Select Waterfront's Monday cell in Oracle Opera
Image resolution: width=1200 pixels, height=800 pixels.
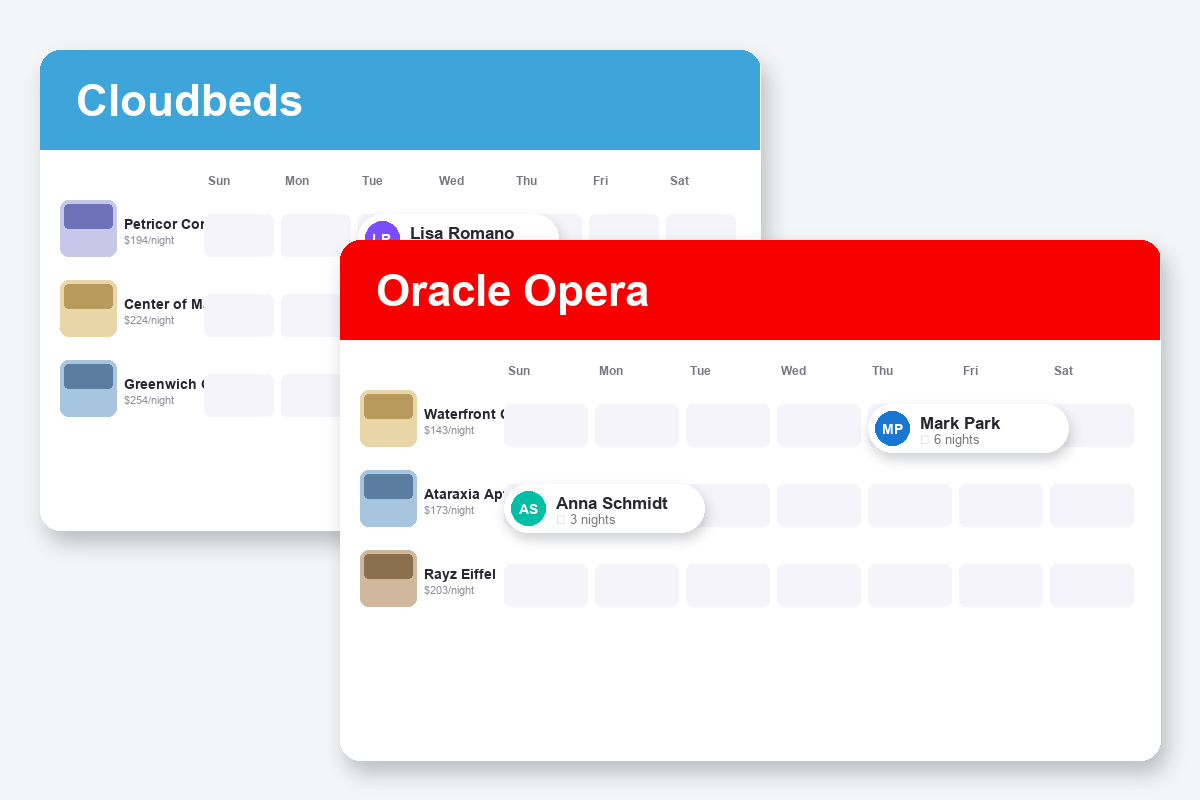(637, 425)
